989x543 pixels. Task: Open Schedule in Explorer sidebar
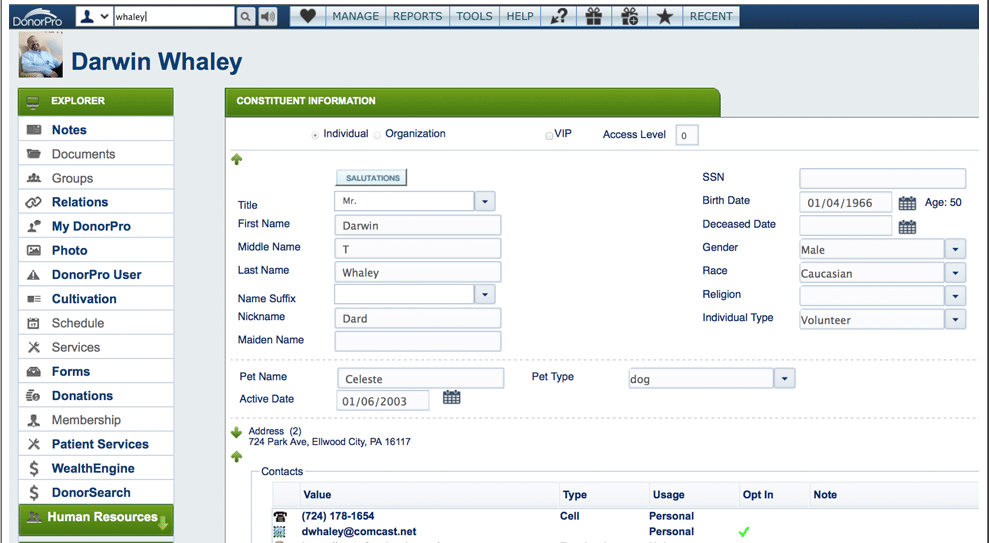(96, 323)
